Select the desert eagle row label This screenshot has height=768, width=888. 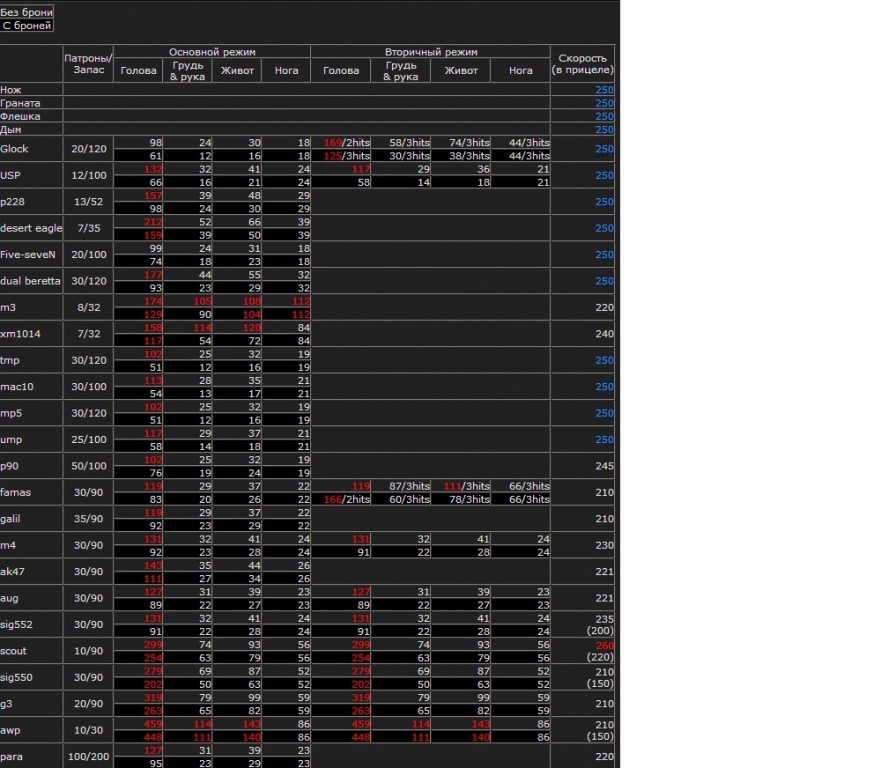pos(31,228)
